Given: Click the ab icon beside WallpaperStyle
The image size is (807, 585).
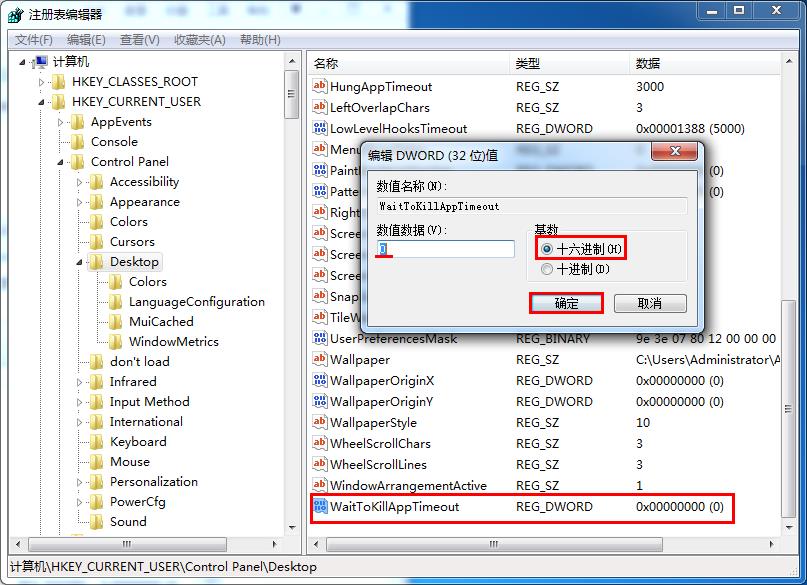Looking at the screenshot, I should [x=321, y=423].
